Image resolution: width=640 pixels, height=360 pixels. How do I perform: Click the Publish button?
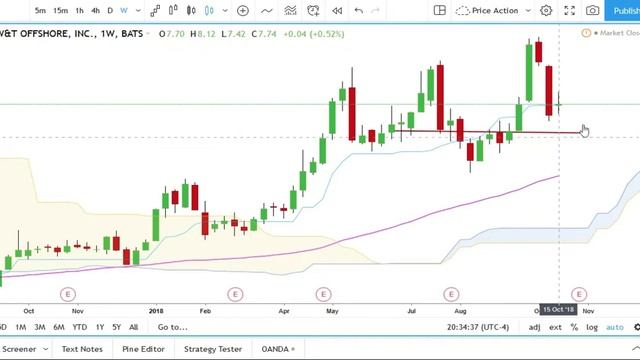tap(622, 11)
